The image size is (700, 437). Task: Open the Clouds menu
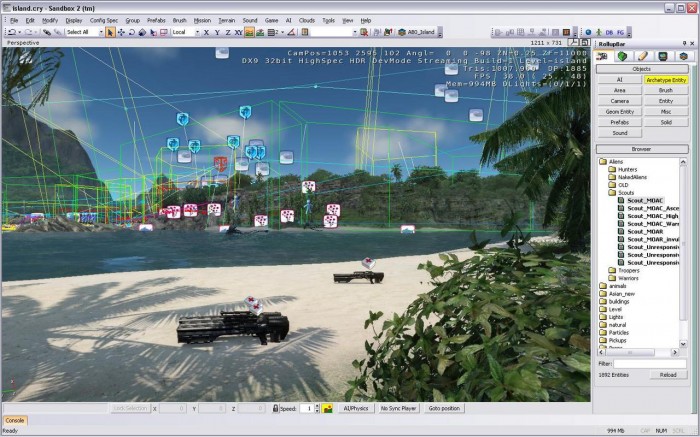(307, 21)
